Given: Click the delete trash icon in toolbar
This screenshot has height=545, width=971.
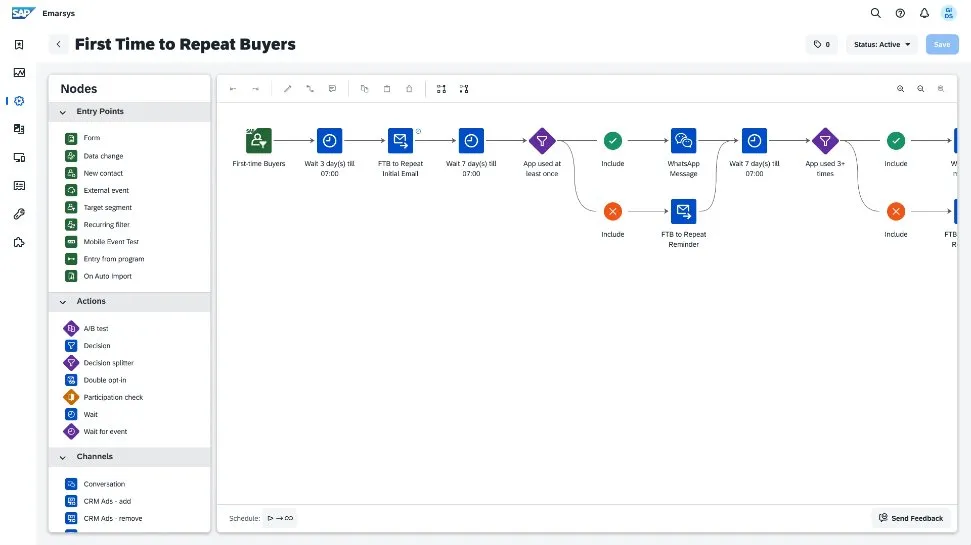Looking at the screenshot, I should [387, 89].
